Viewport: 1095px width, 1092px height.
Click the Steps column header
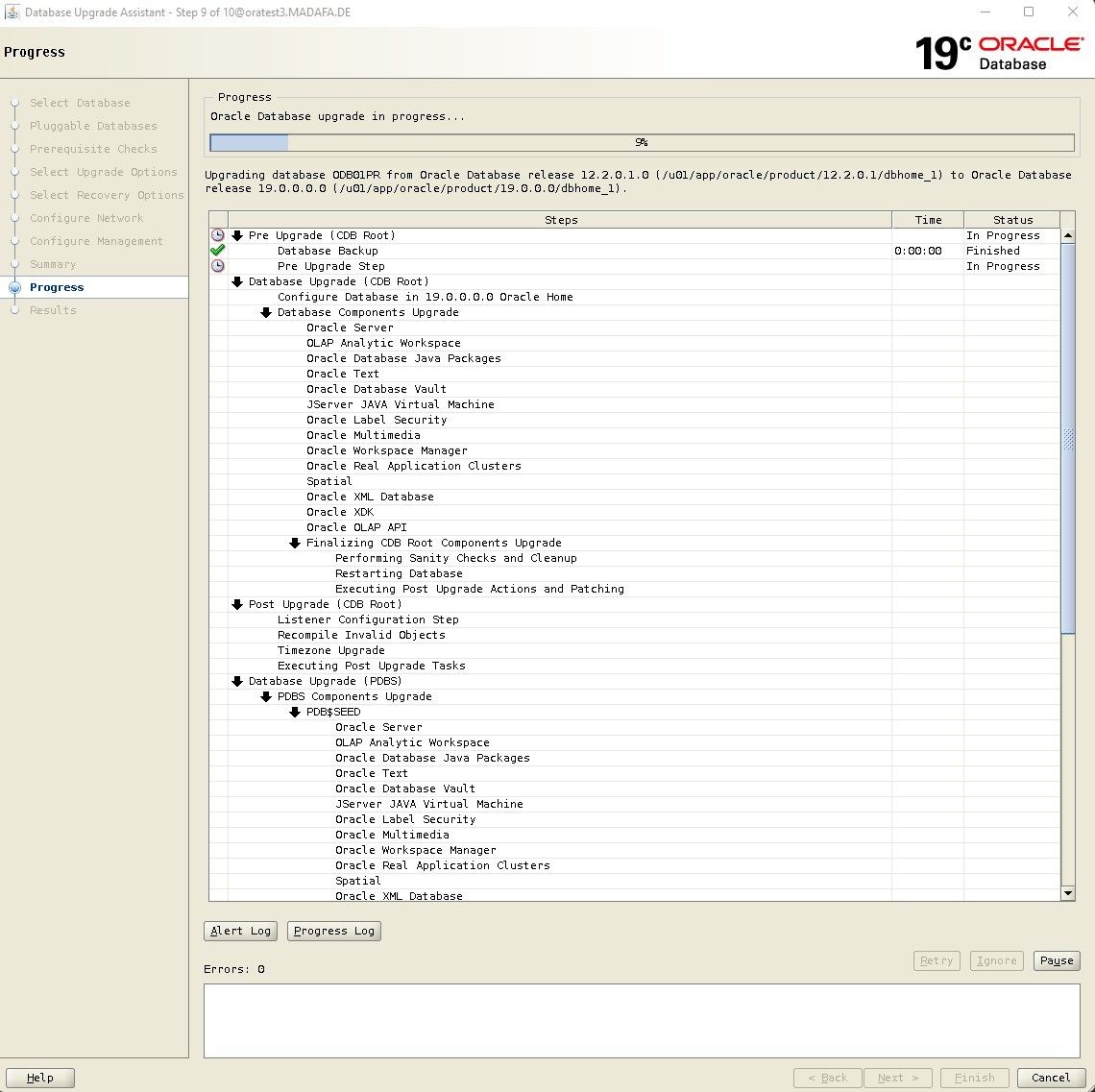tap(560, 220)
